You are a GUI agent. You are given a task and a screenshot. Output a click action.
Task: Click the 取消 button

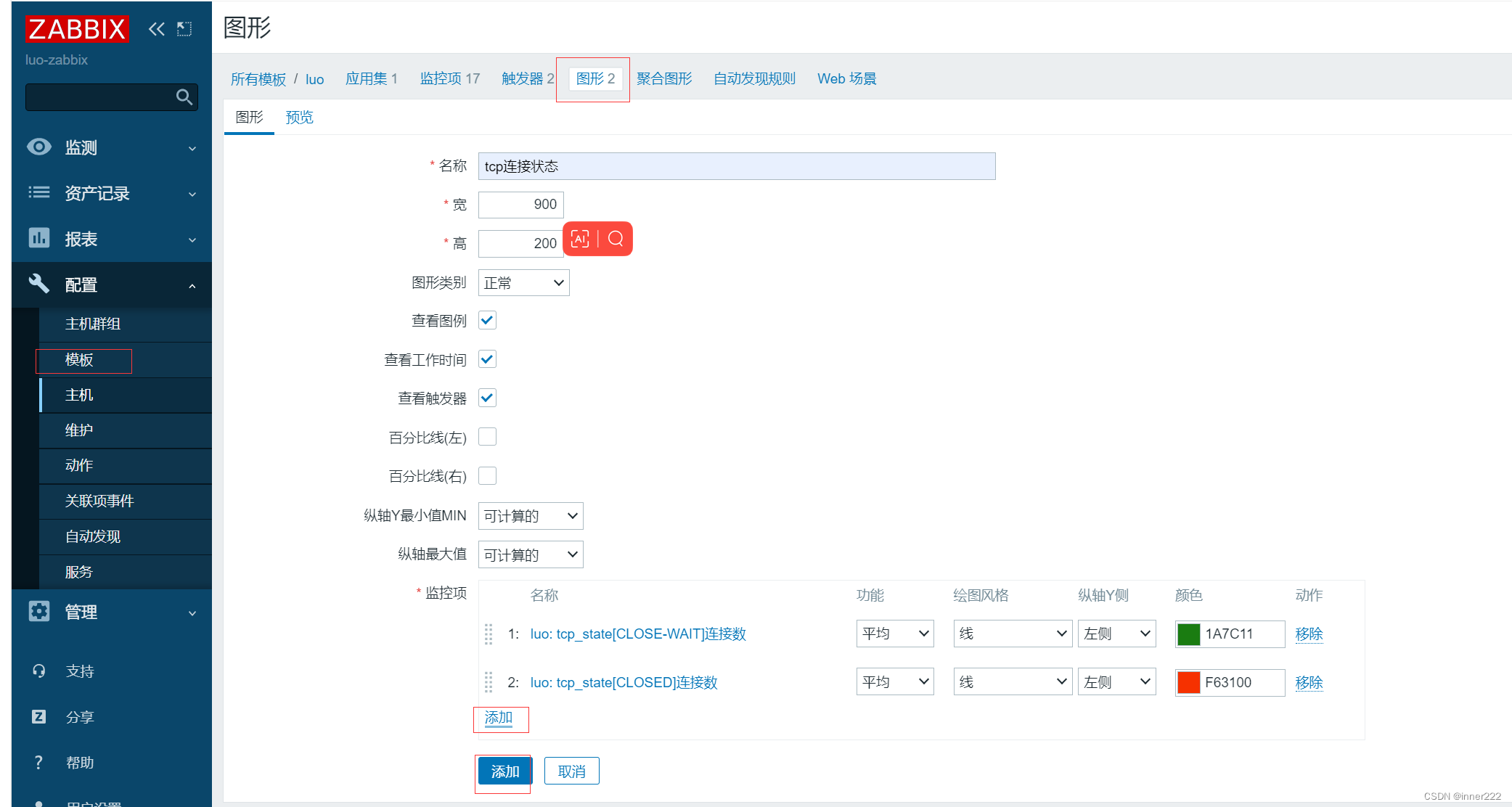pyautogui.click(x=571, y=771)
